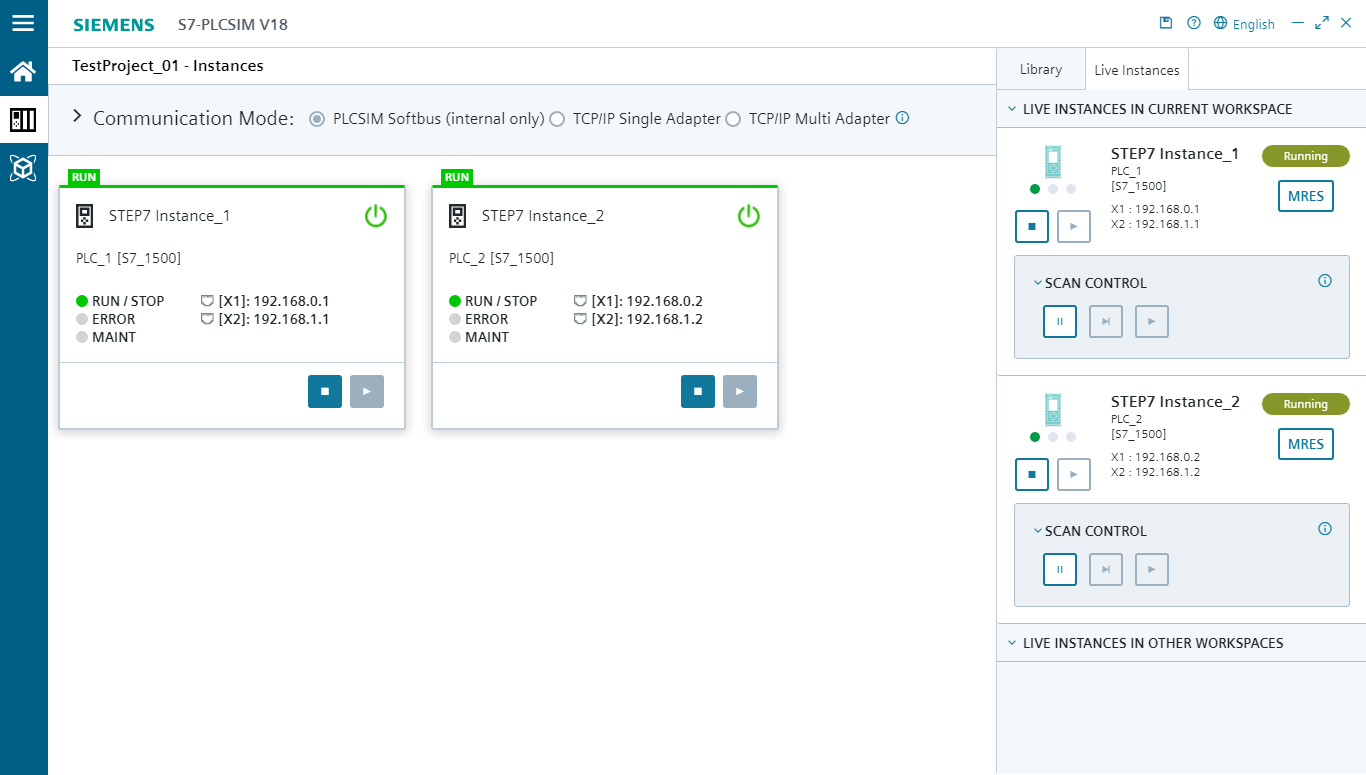Click X1 : 192.168.0.1 in Live Instances

(1155, 209)
